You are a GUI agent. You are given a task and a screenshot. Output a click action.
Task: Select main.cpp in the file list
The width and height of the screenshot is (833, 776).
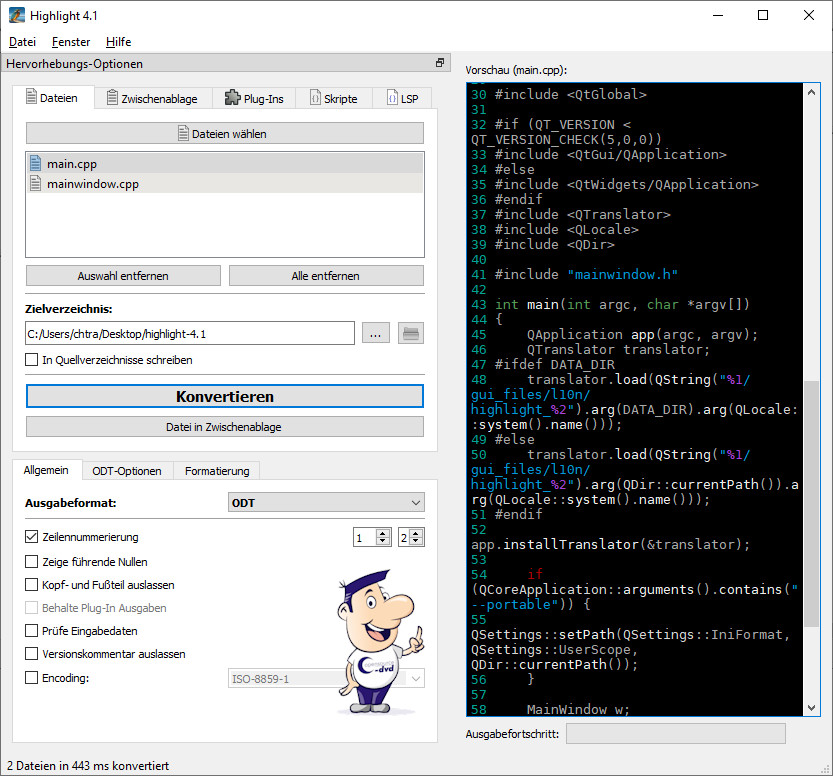[x=72, y=163]
